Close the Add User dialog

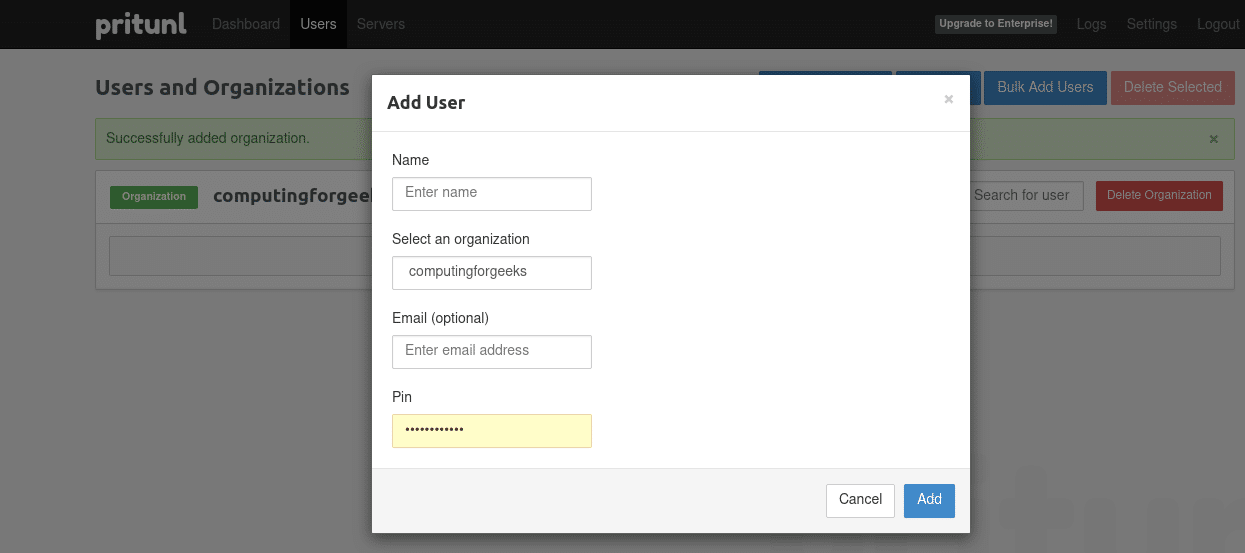[x=948, y=99]
